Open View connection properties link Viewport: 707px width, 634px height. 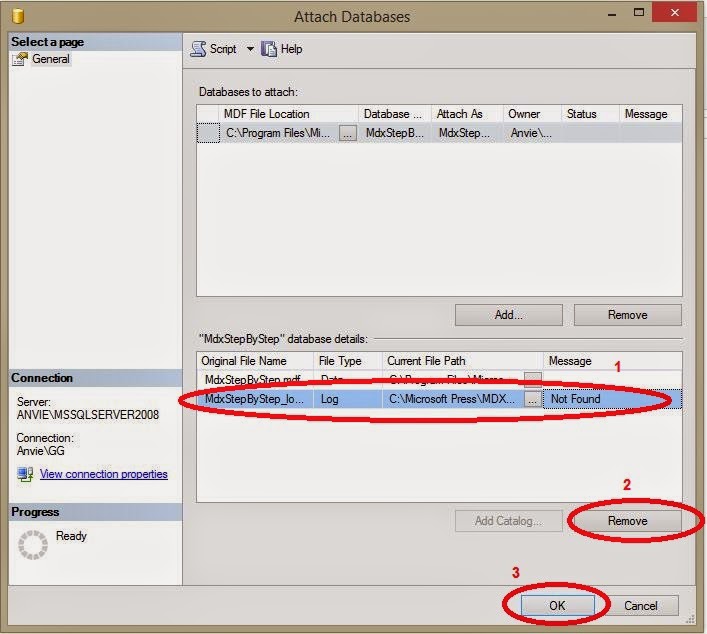tap(104, 474)
